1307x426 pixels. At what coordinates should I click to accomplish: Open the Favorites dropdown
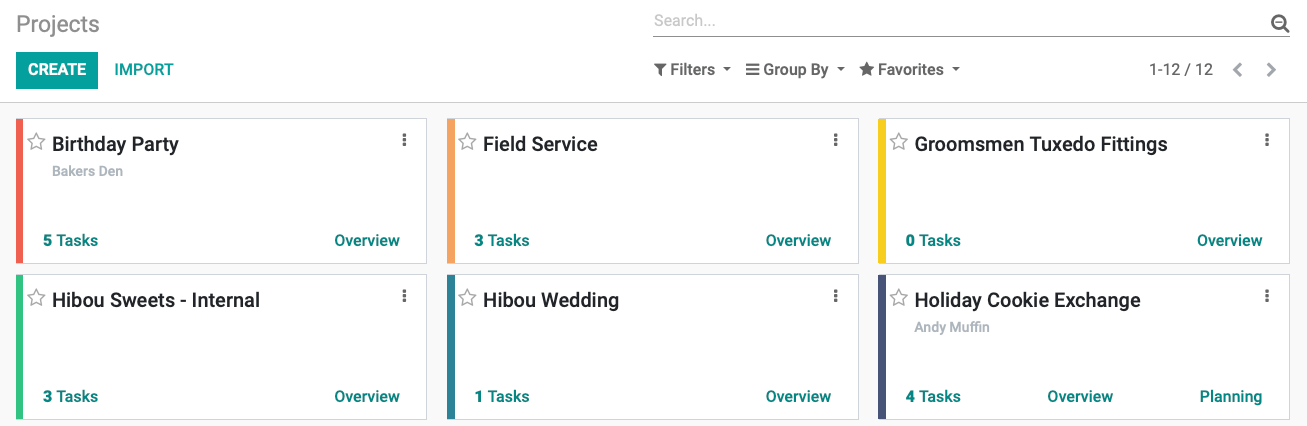coord(909,70)
